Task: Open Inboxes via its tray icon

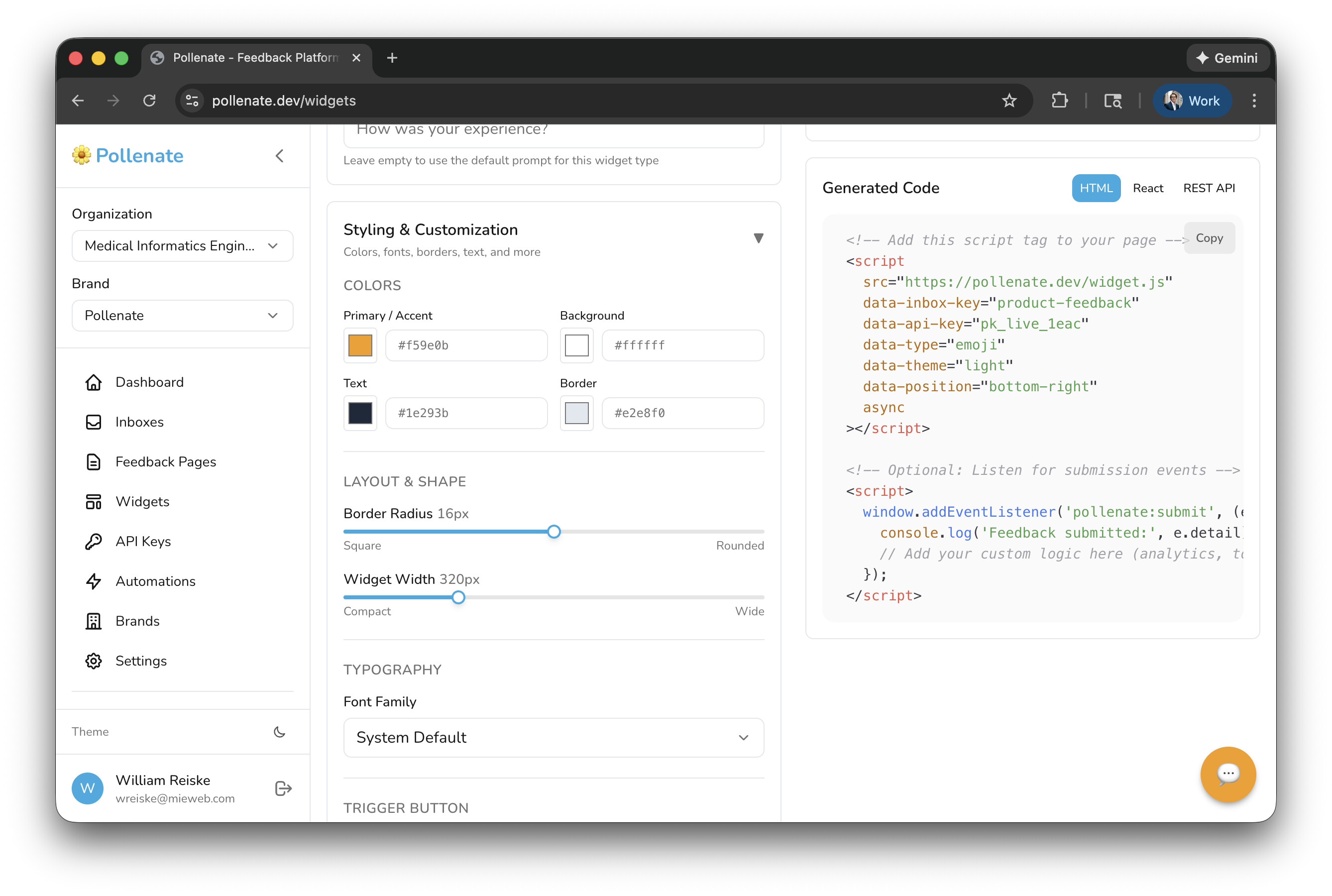Action: coord(93,422)
